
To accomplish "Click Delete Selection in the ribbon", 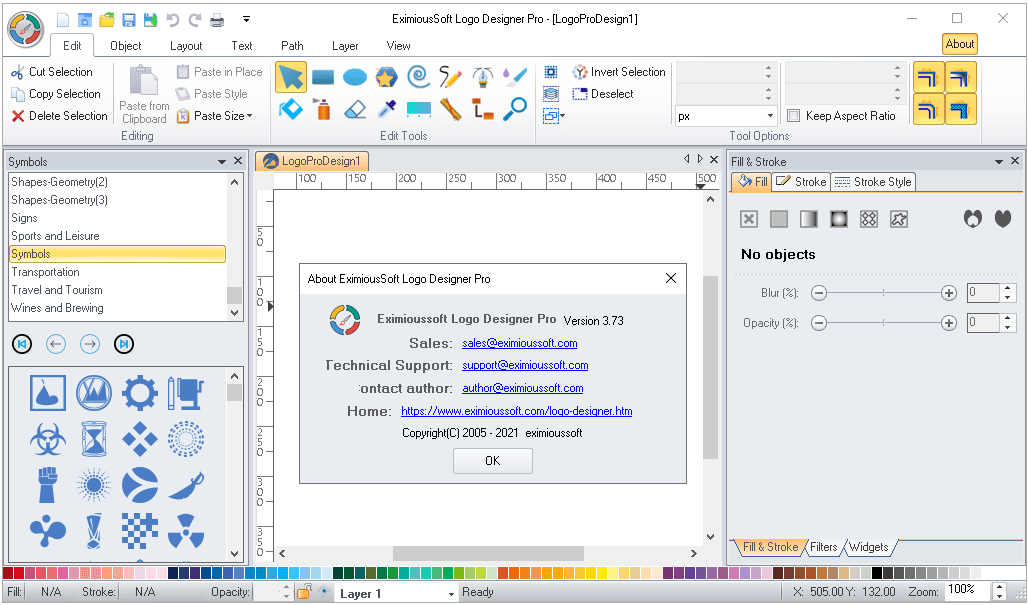I will click(x=59, y=116).
